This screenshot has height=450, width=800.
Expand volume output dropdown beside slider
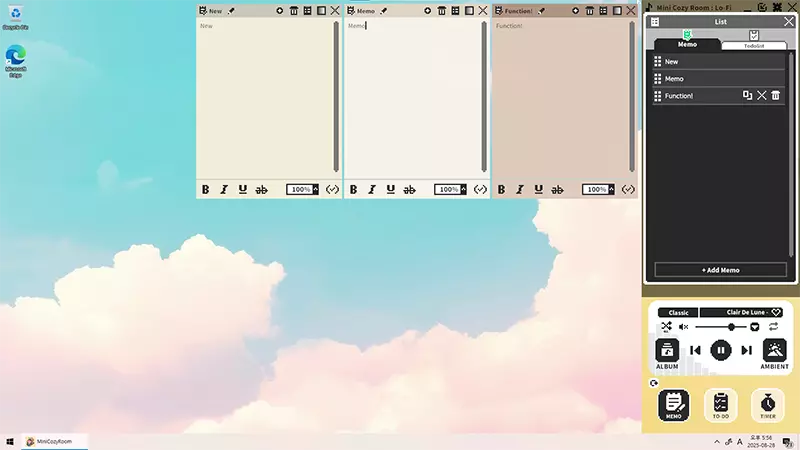pos(755,327)
